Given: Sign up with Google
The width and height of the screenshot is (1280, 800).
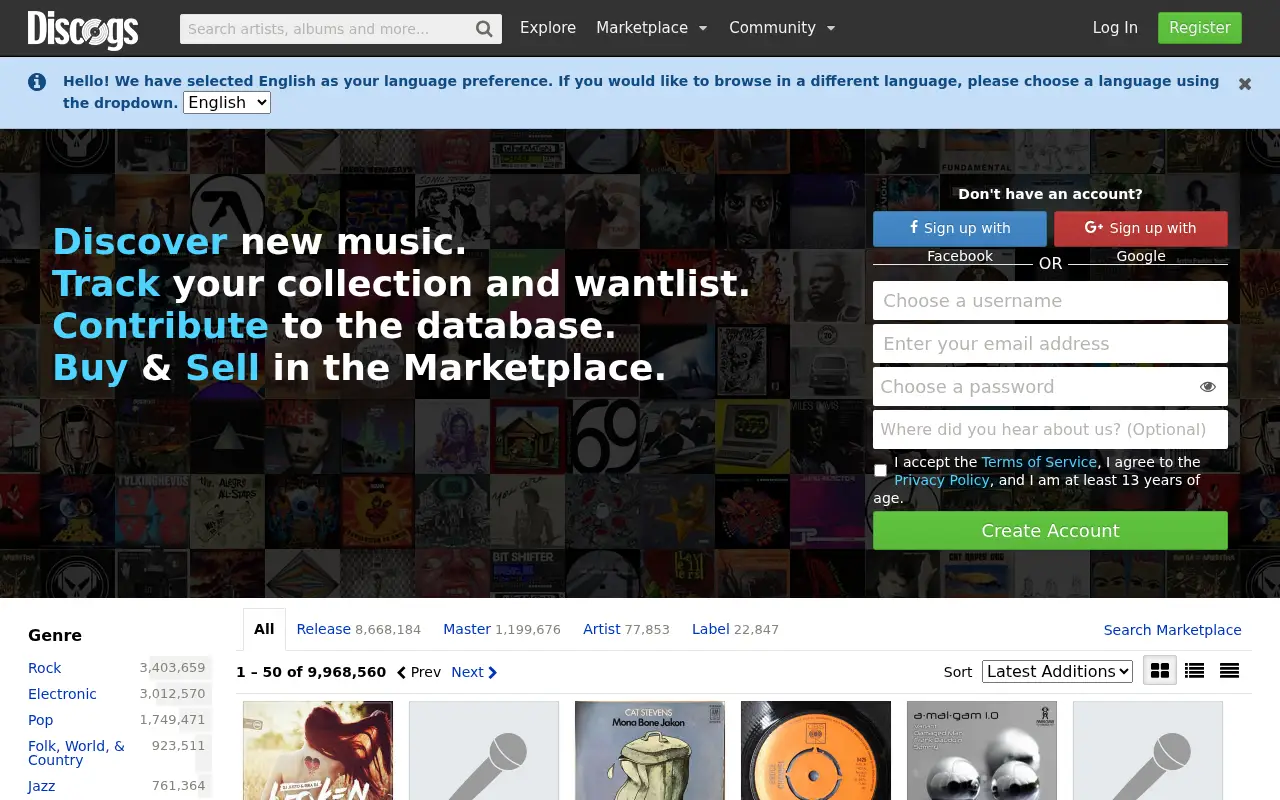Looking at the screenshot, I should (x=1141, y=229).
